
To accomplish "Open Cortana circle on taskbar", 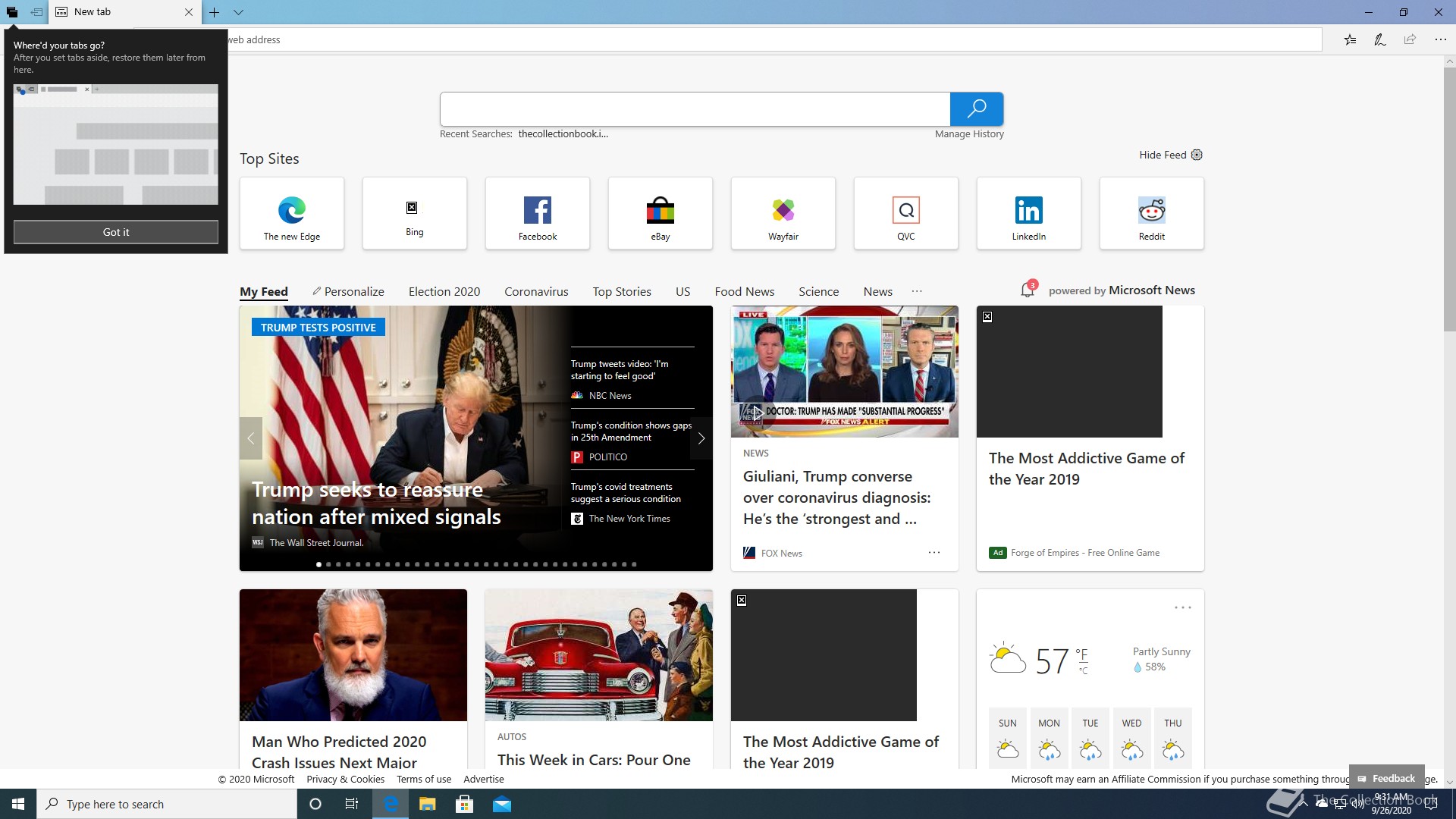I will pyautogui.click(x=315, y=804).
